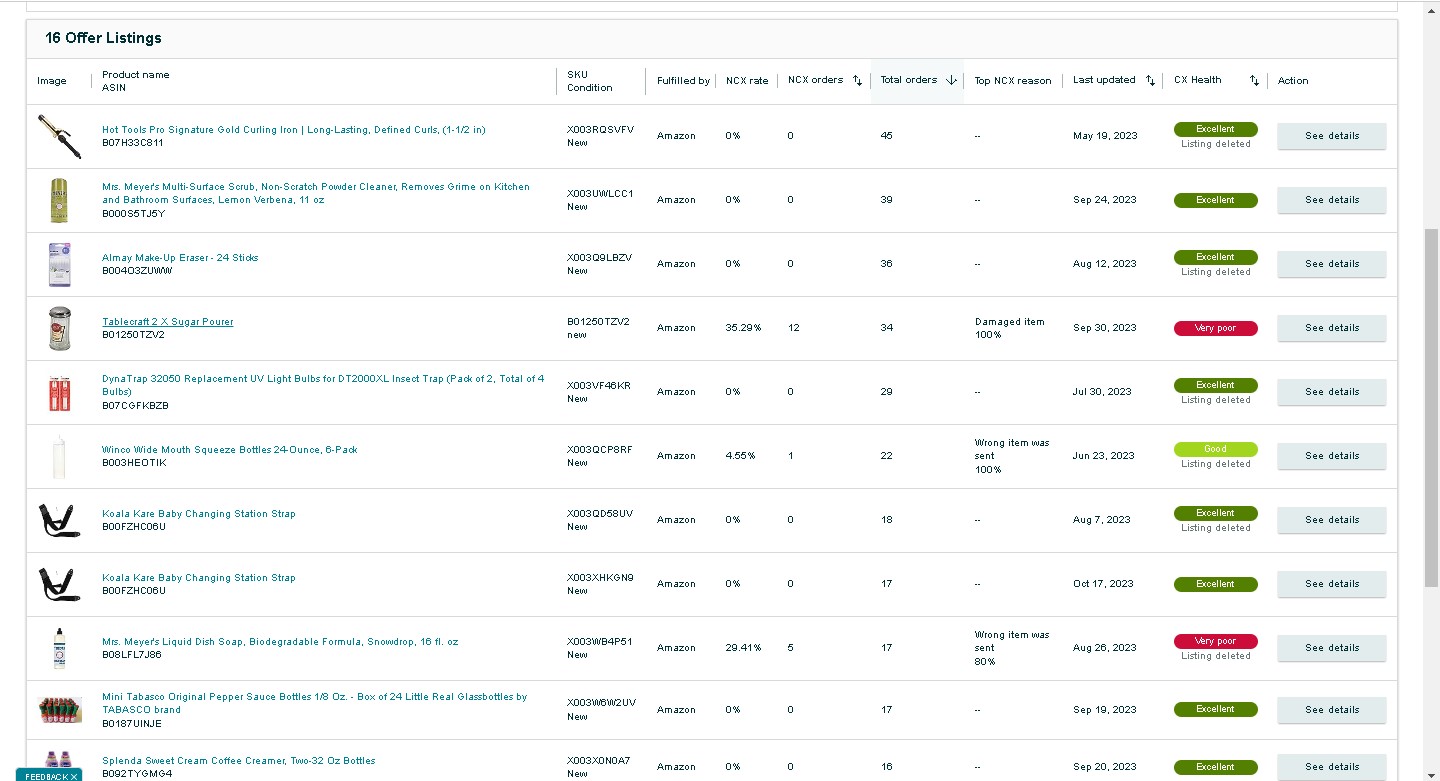Viewport: 1440px width, 781px height.
Task: Open Koala Kare strap image for SKU X003QD58UV
Action: (x=59, y=520)
